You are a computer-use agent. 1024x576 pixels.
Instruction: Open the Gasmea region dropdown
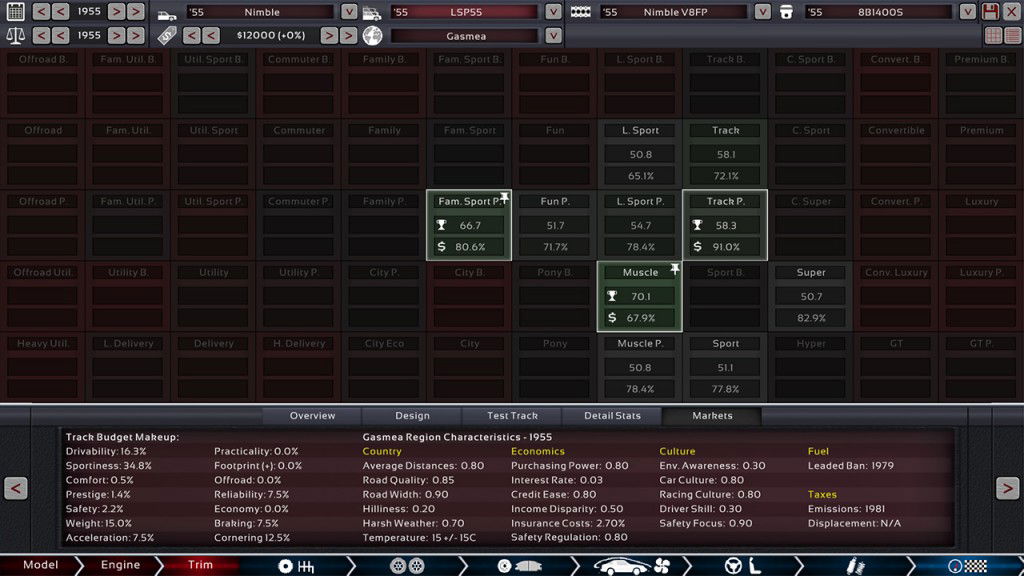(x=553, y=36)
